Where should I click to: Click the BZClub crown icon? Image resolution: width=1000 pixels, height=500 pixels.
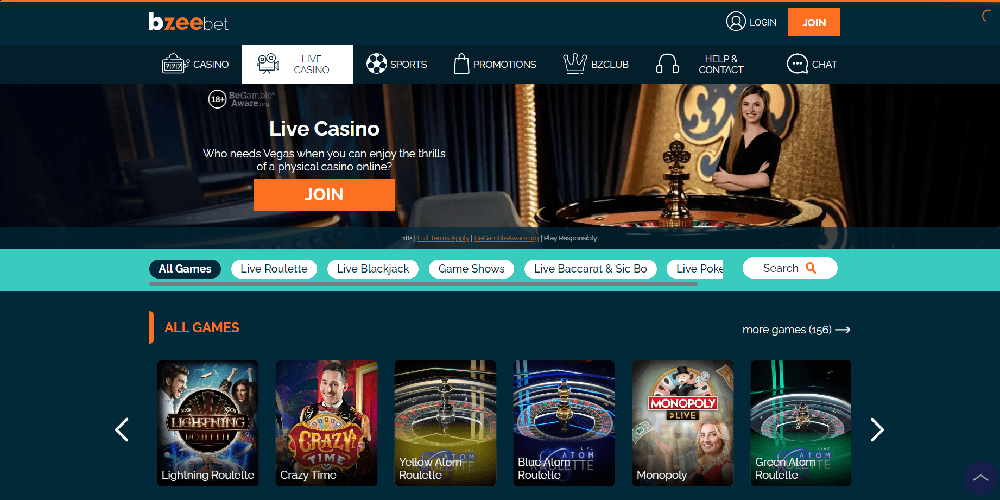[575, 64]
